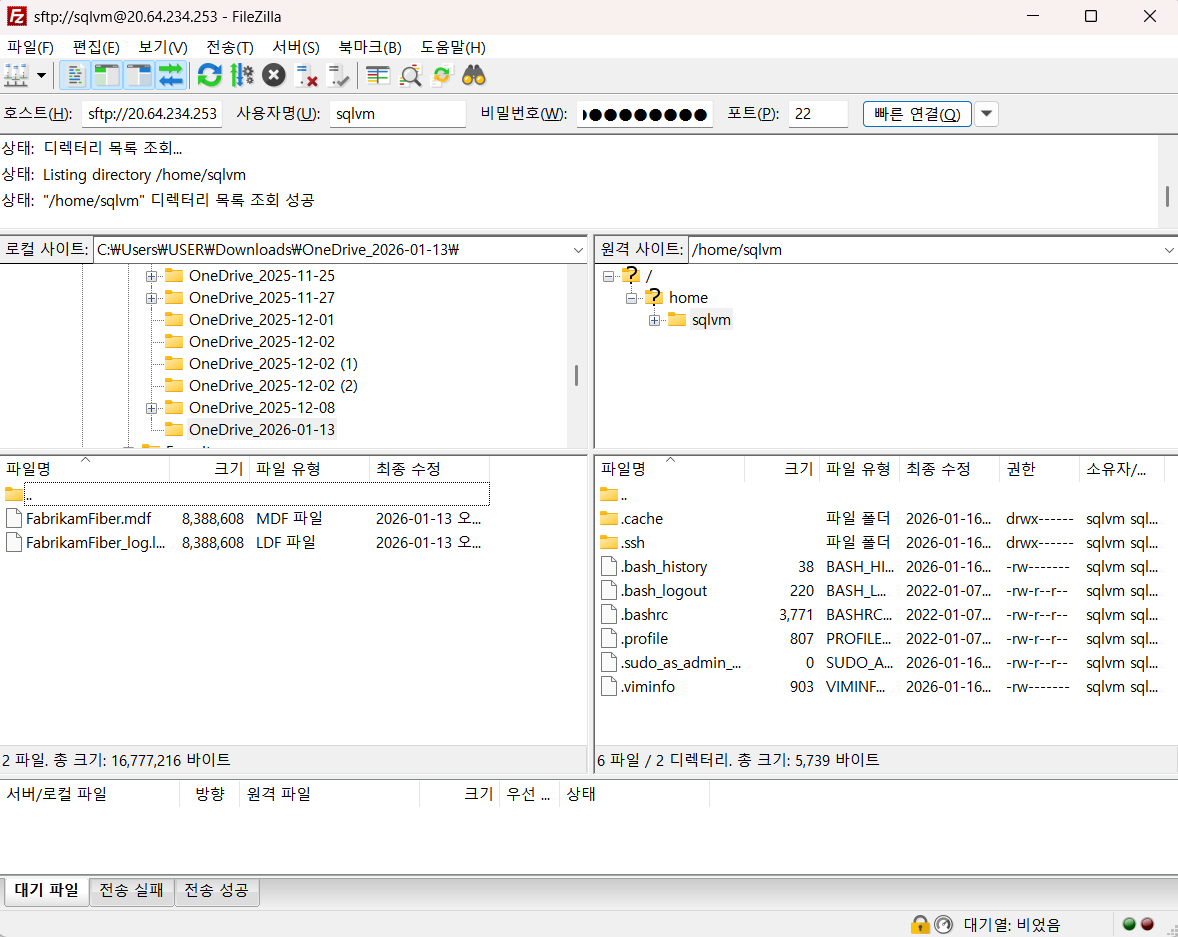The width and height of the screenshot is (1178, 937).
Task: Open the quick connect history dropdown arrow
Action: click(x=986, y=114)
